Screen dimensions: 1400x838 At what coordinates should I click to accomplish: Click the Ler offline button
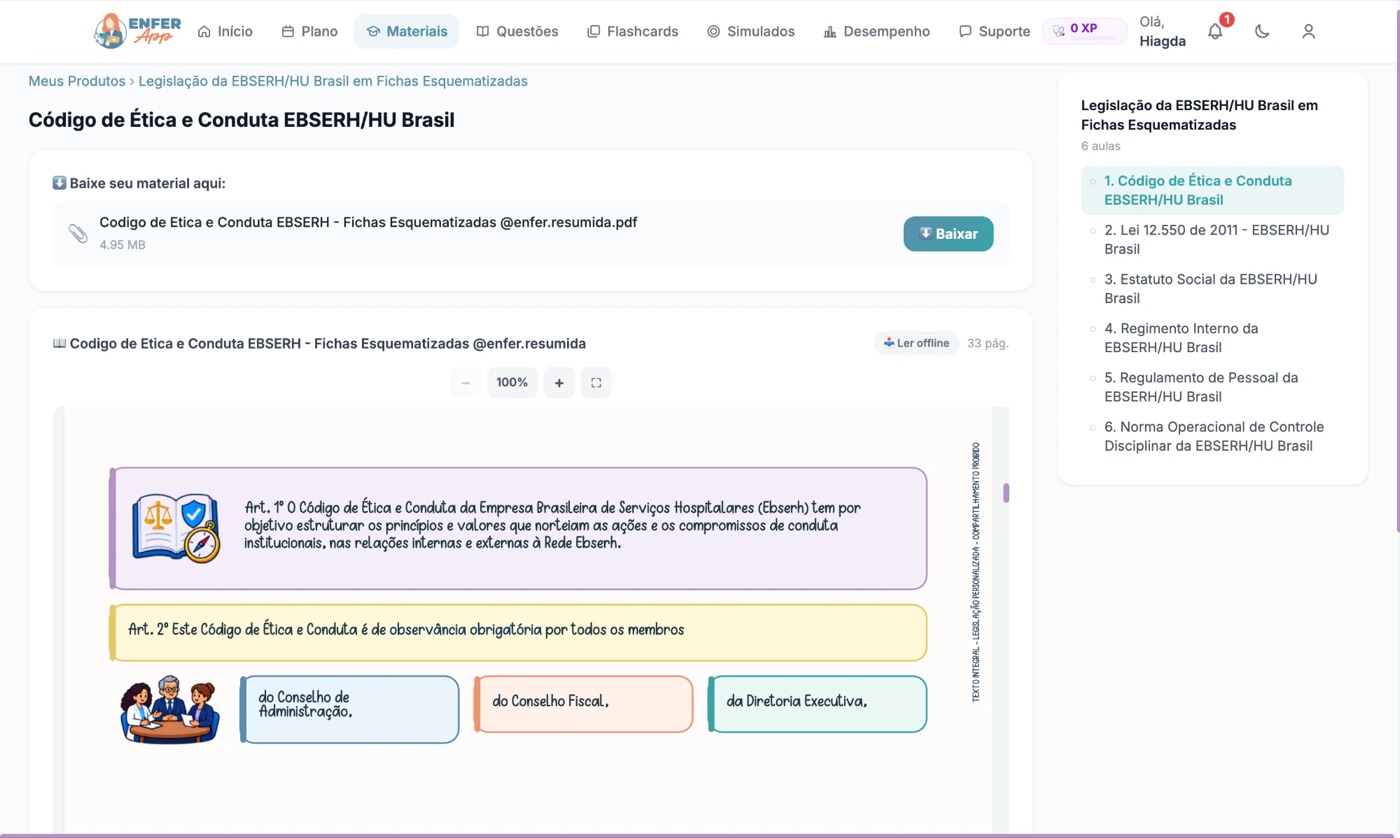[916, 343]
